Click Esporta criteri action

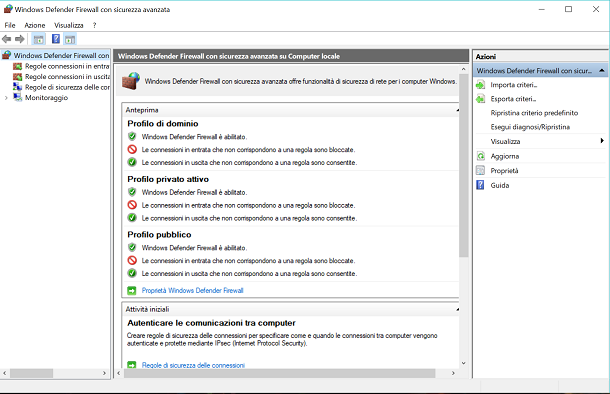(513, 99)
